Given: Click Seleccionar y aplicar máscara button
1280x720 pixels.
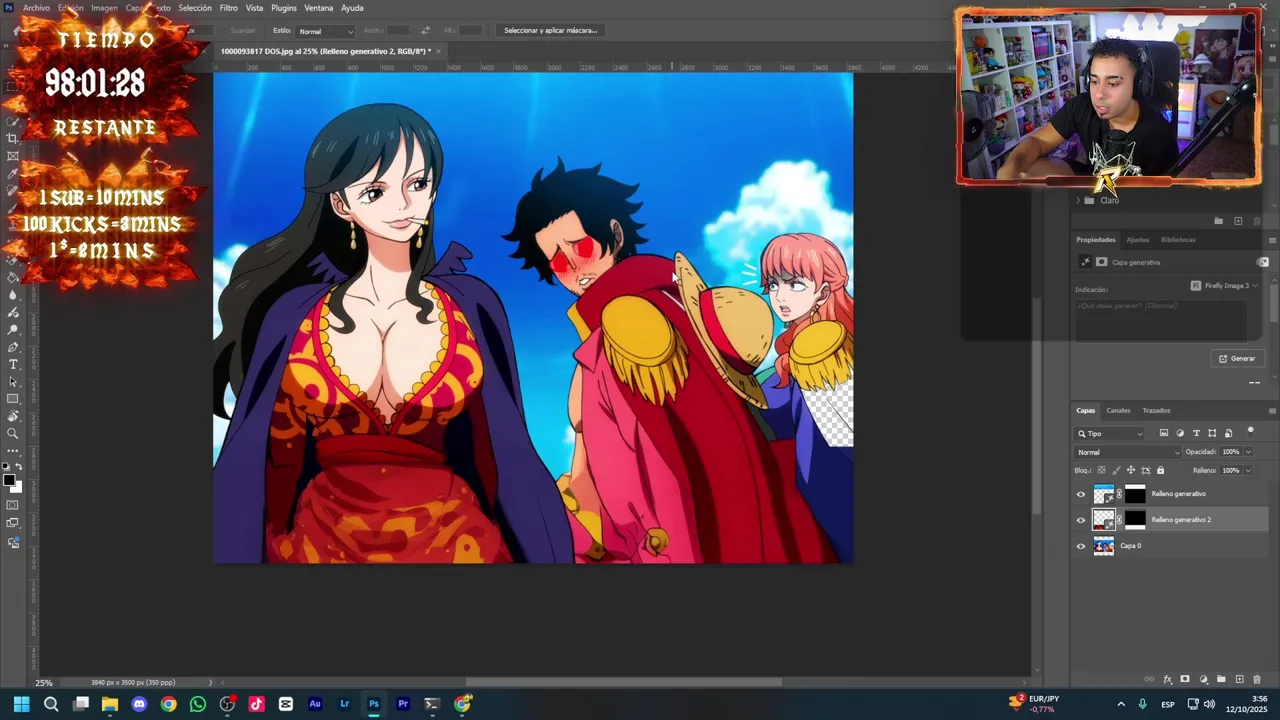Looking at the screenshot, I should [550, 31].
